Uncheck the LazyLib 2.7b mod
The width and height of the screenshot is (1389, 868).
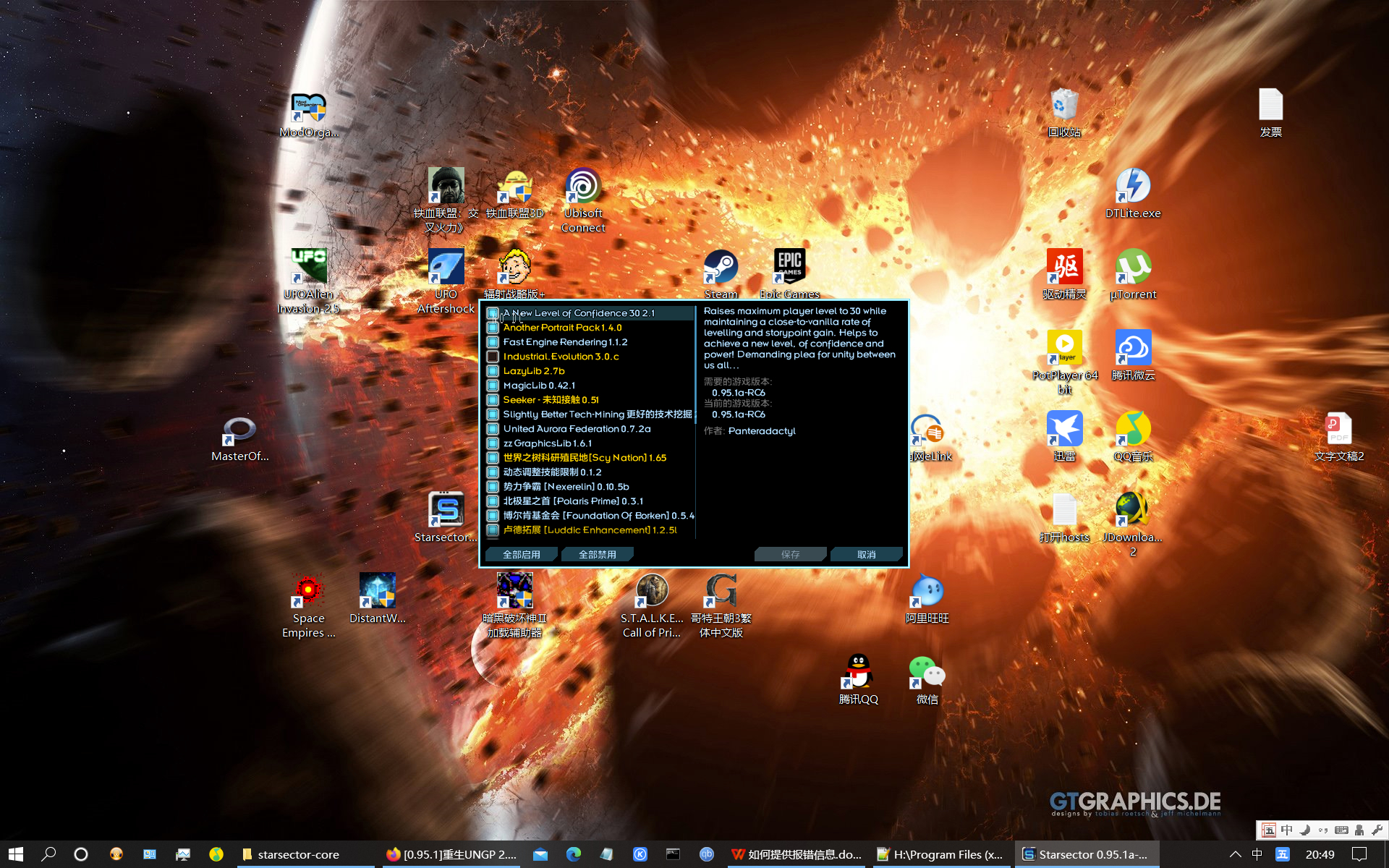[493, 371]
